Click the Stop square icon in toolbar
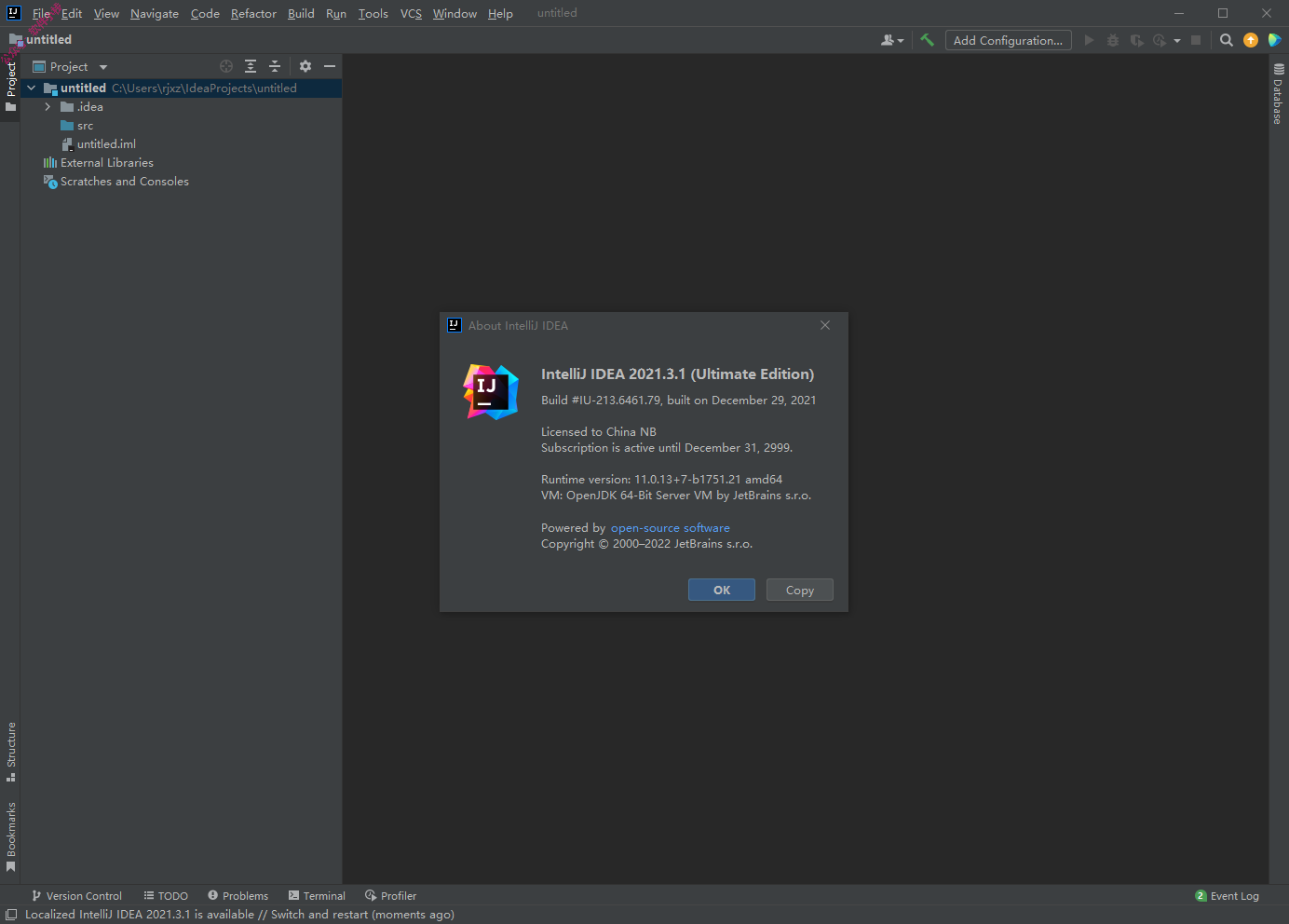Screen dimensions: 1289x924 (1196, 40)
